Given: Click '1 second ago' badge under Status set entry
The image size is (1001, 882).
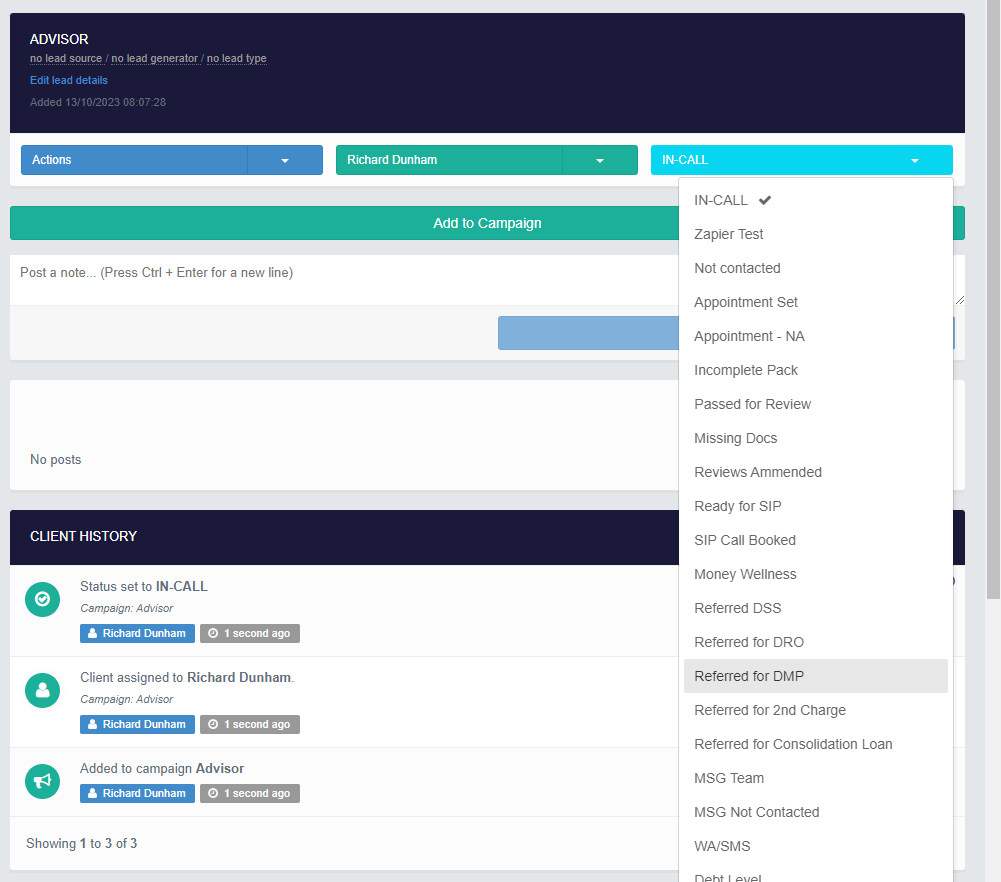Looking at the screenshot, I should 250,633.
